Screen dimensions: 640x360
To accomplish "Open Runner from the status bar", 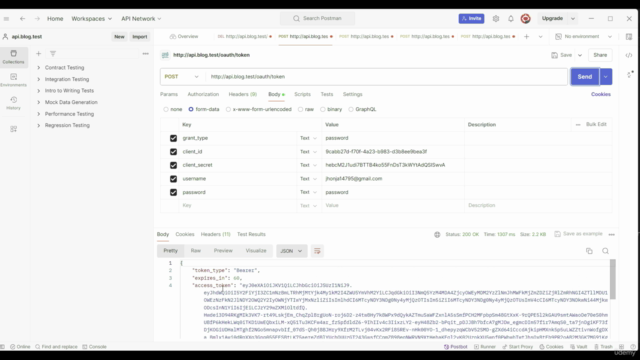I will pos(484,347).
